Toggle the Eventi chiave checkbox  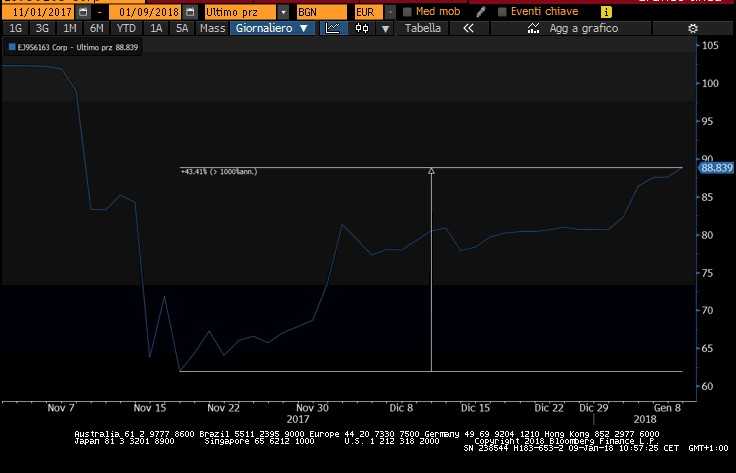(x=501, y=12)
